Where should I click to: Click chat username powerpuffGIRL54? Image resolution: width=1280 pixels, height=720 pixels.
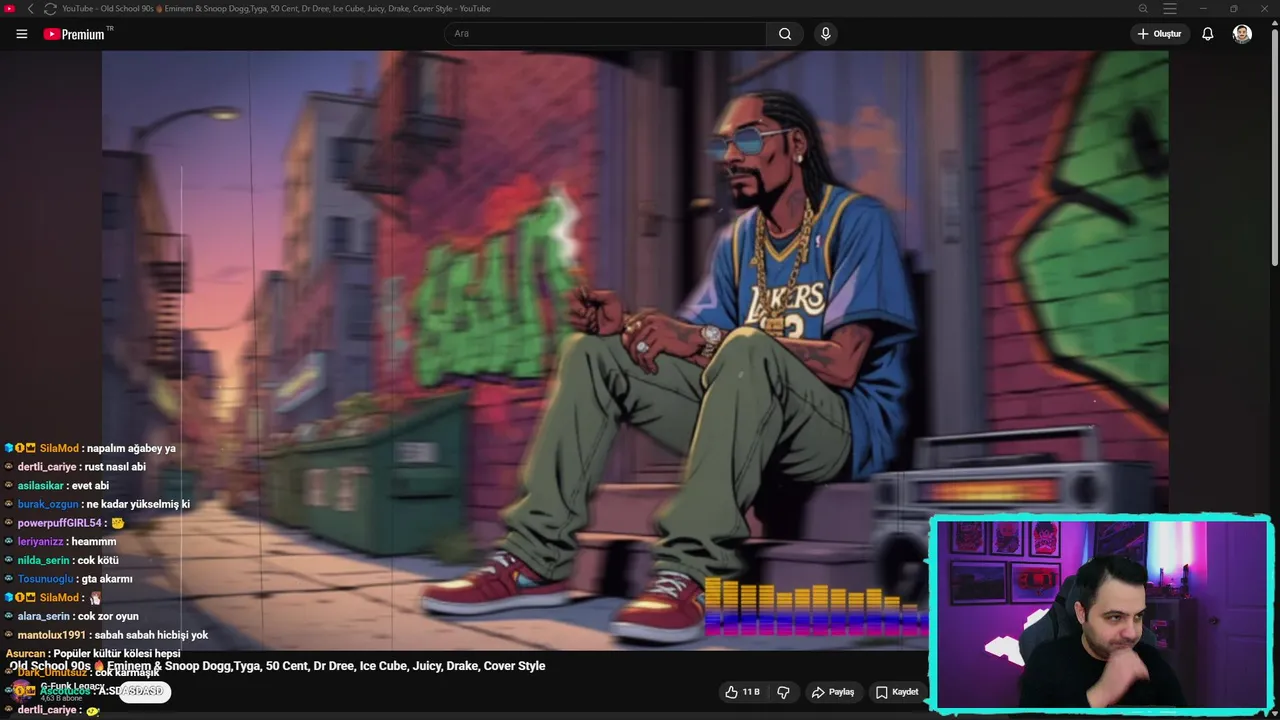tap(60, 523)
